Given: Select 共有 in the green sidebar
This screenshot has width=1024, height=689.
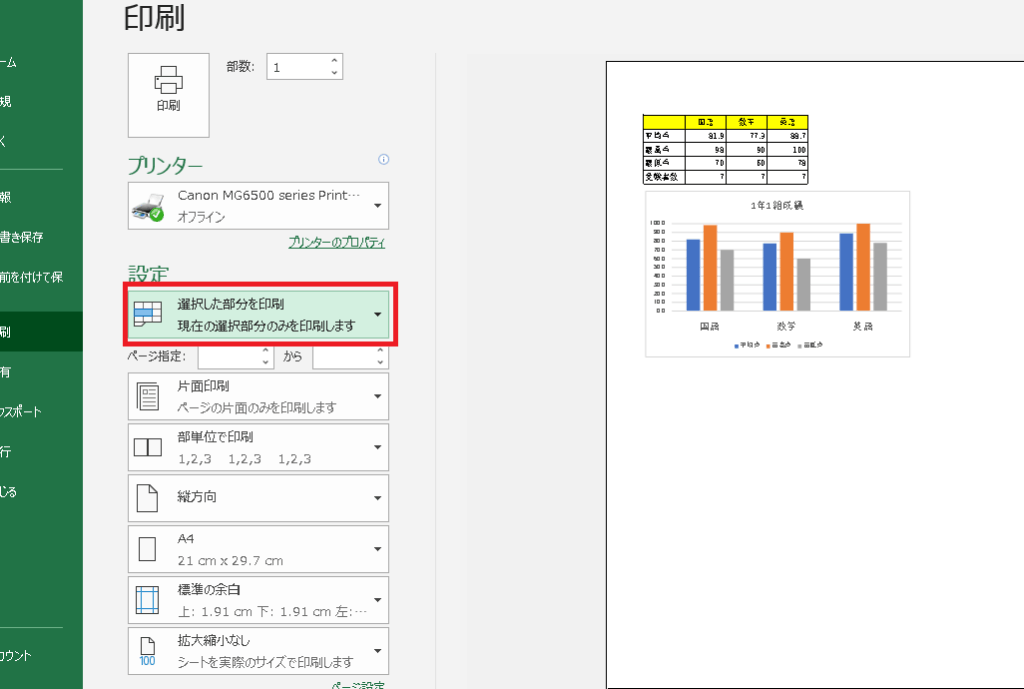Looking at the screenshot, I should point(41,372).
